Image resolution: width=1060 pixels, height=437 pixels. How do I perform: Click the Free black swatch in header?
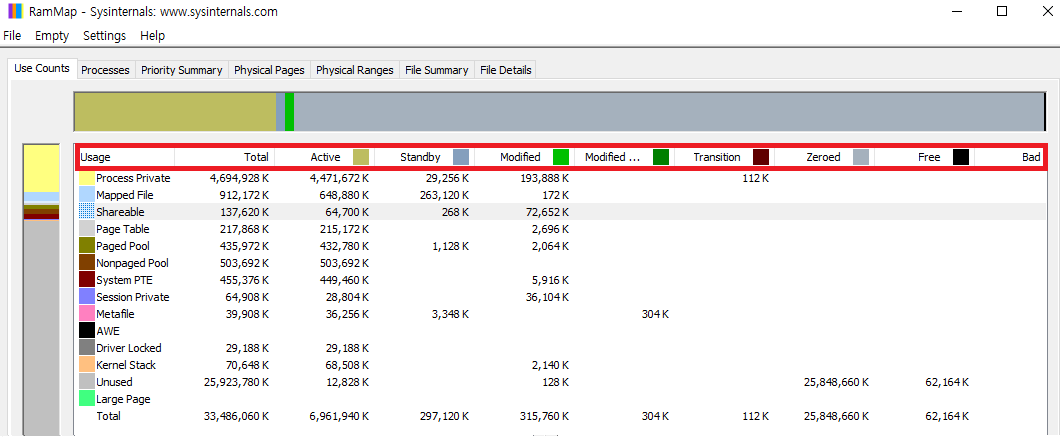961,157
